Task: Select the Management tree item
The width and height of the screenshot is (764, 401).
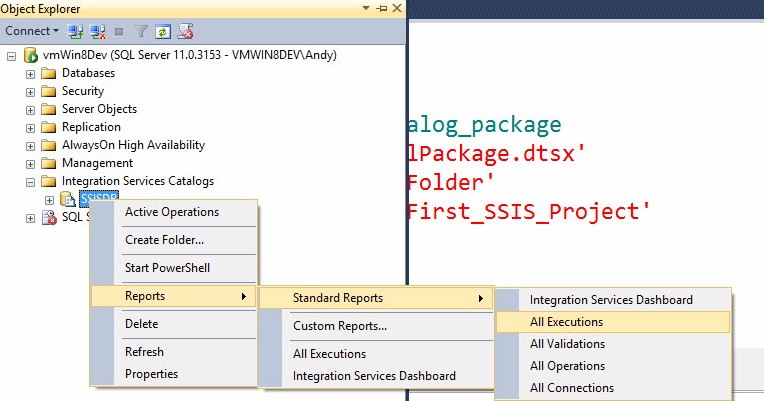Action: pyautogui.click(x=97, y=163)
